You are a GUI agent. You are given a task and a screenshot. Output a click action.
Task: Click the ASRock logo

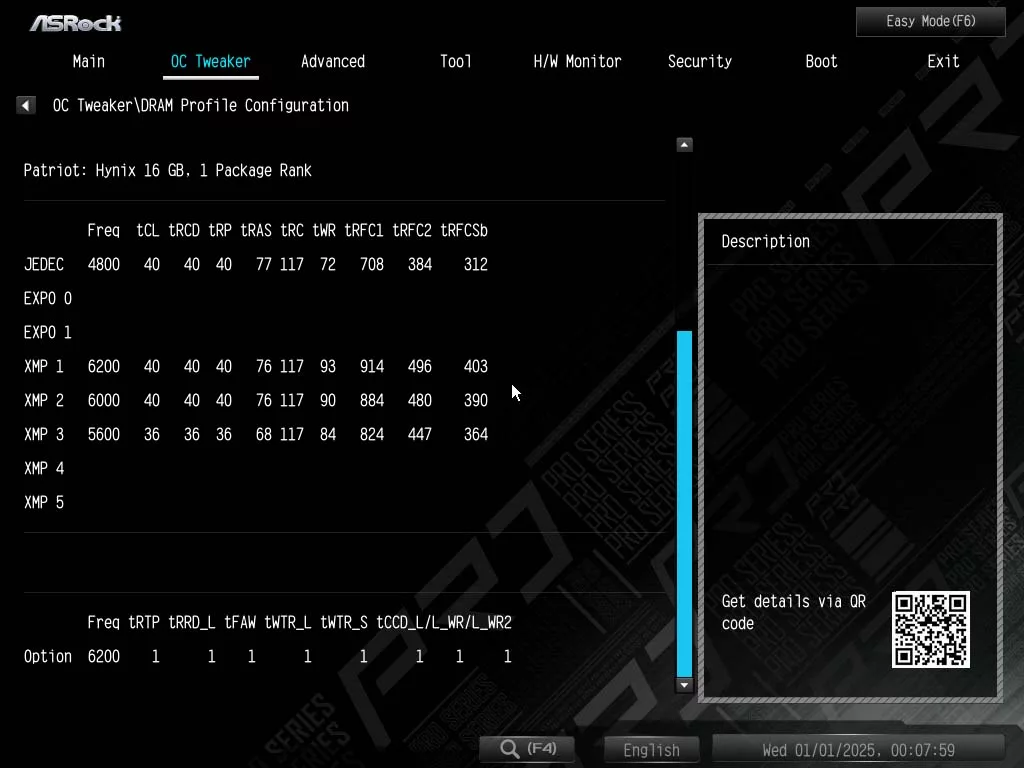(x=75, y=22)
